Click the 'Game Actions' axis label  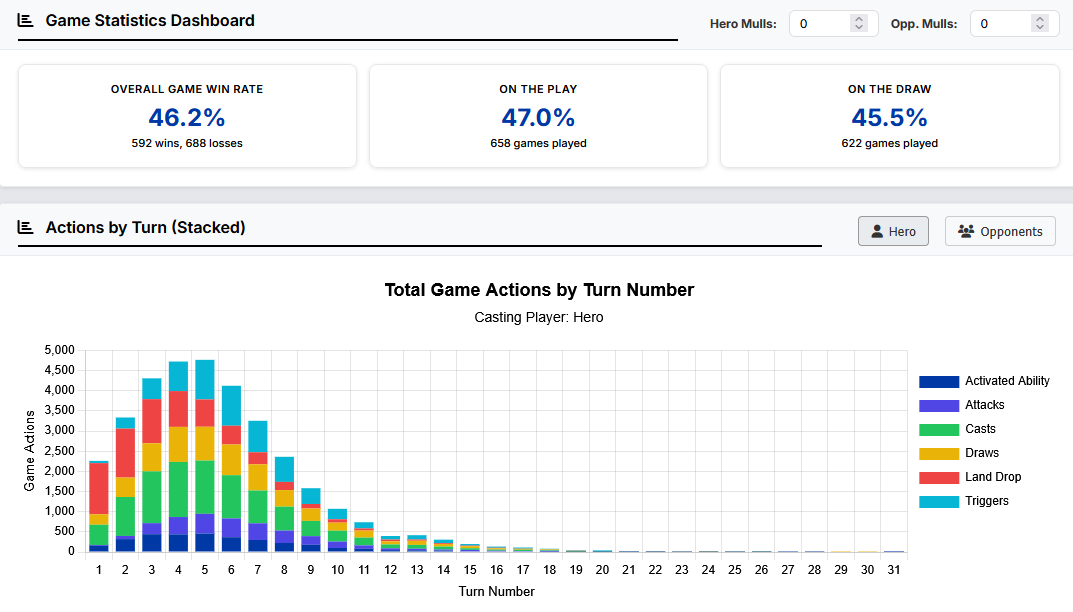click(29, 450)
